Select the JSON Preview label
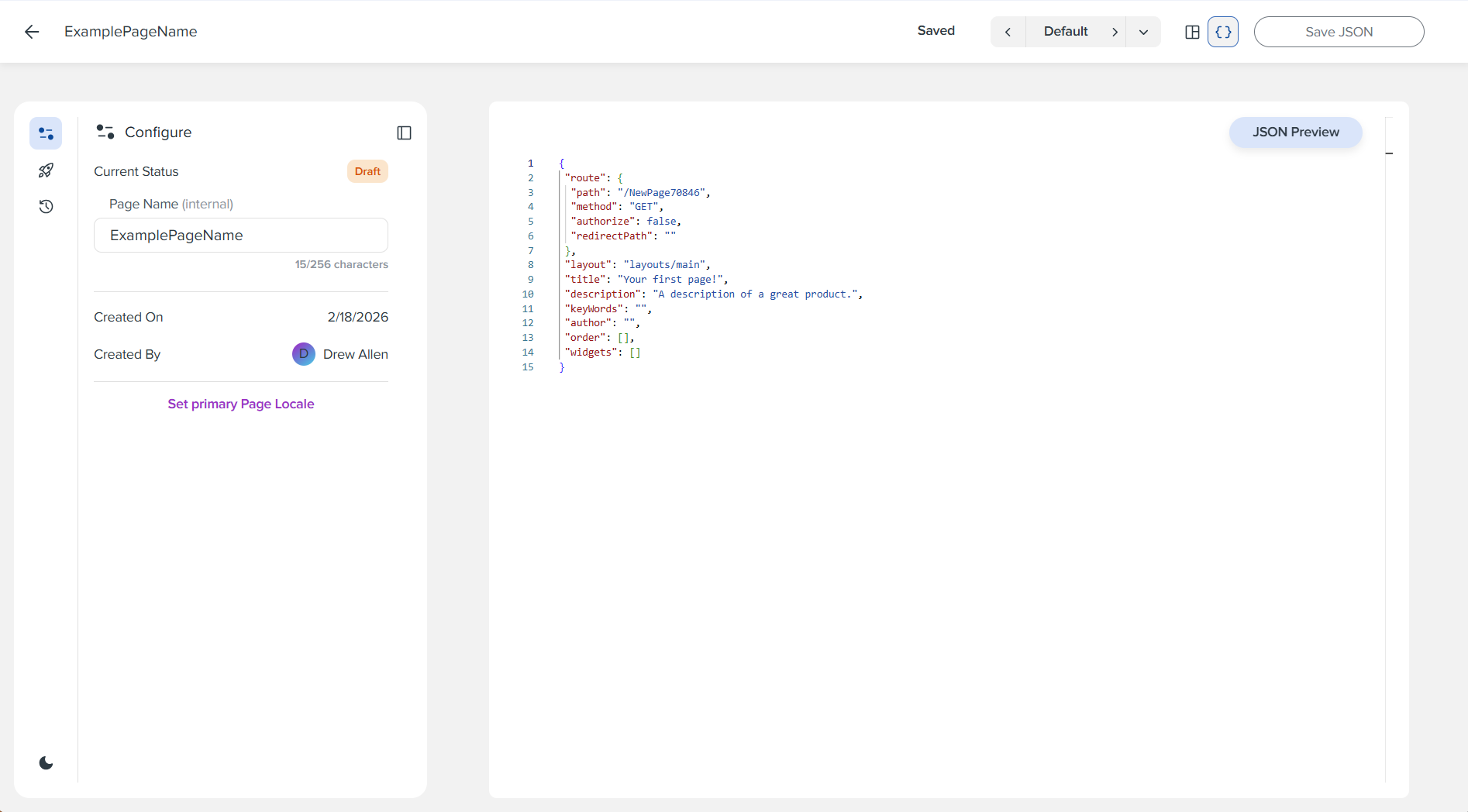The image size is (1468, 812). tap(1295, 132)
